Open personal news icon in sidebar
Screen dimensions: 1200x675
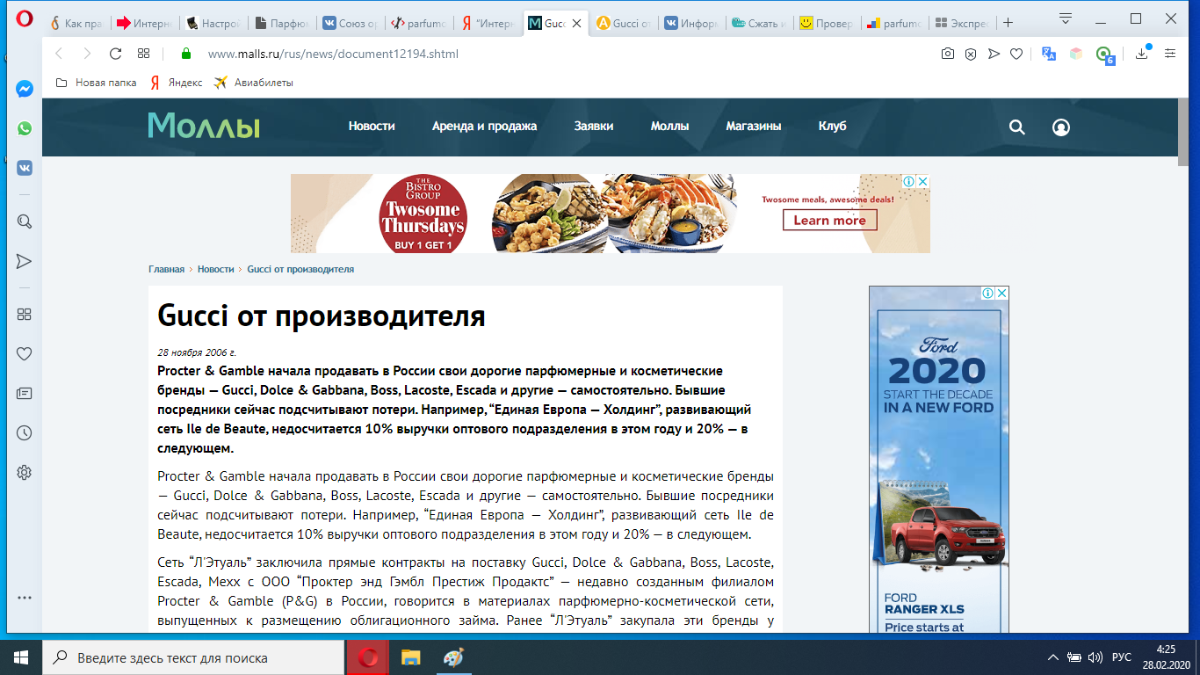coord(24,393)
